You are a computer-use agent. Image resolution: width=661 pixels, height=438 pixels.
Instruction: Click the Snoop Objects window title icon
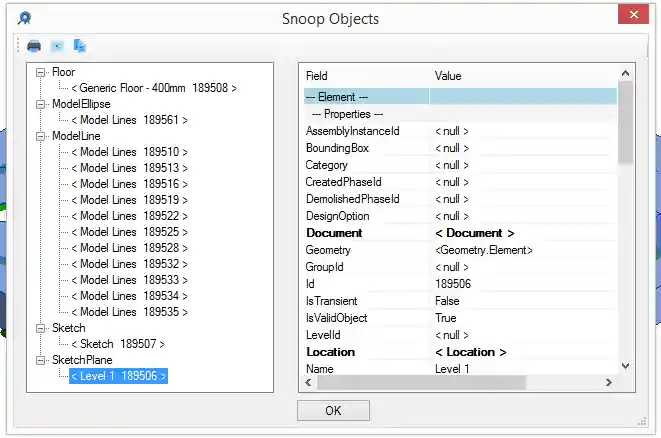pos(24,18)
